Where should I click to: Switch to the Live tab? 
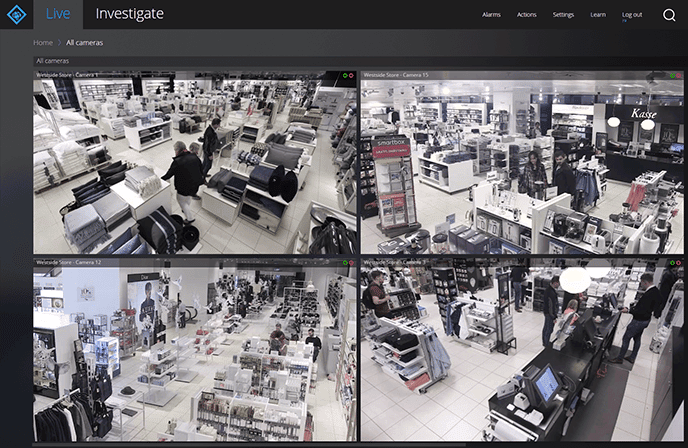pyautogui.click(x=60, y=14)
